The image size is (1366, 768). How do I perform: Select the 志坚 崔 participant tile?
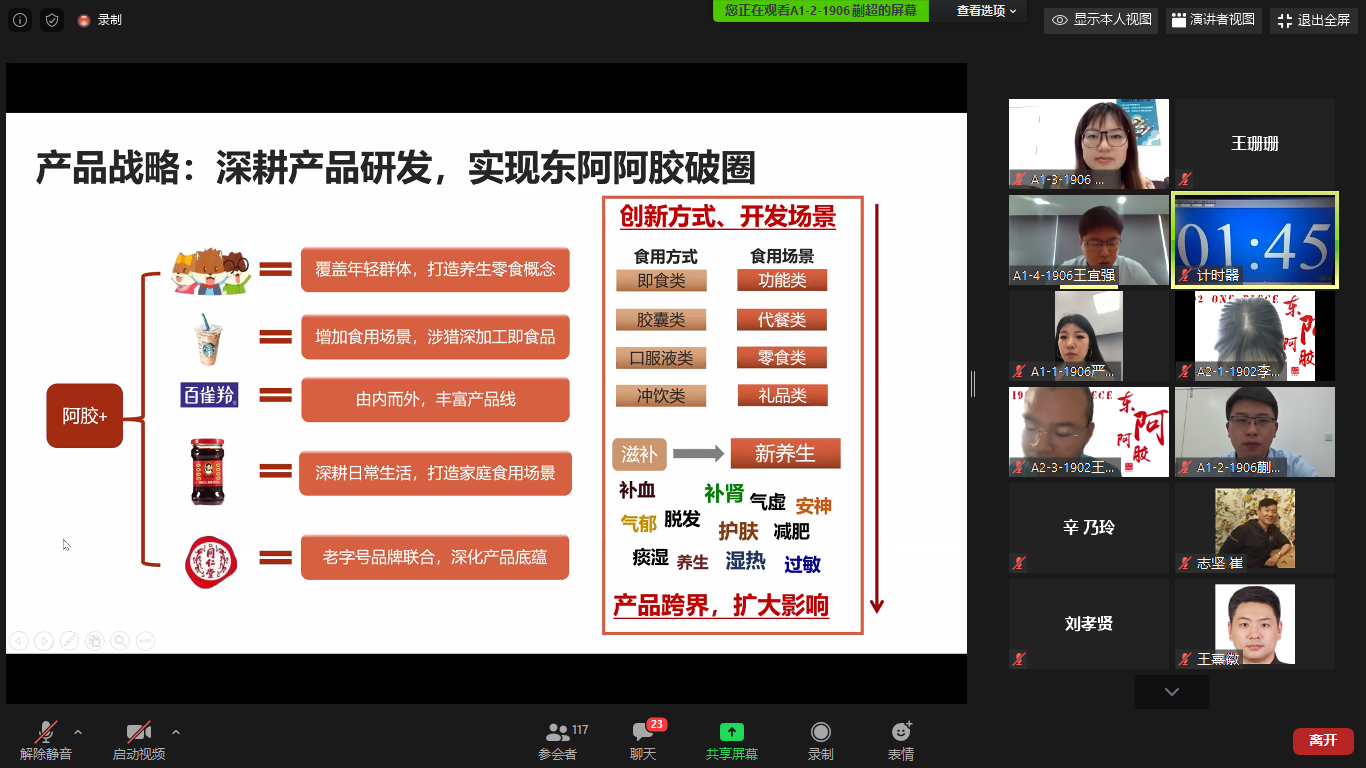[x=1254, y=528]
